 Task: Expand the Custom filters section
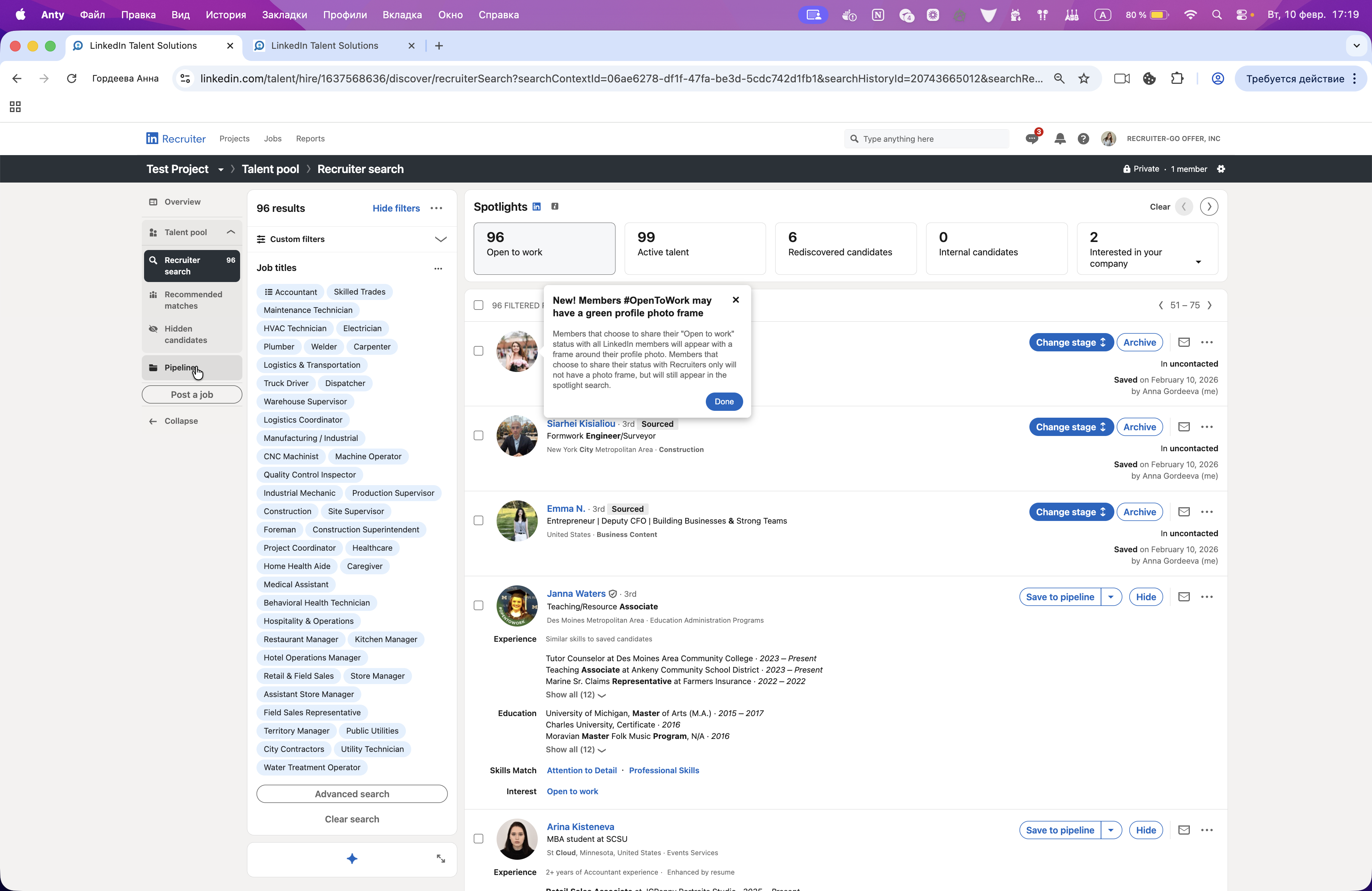click(x=441, y=239)
